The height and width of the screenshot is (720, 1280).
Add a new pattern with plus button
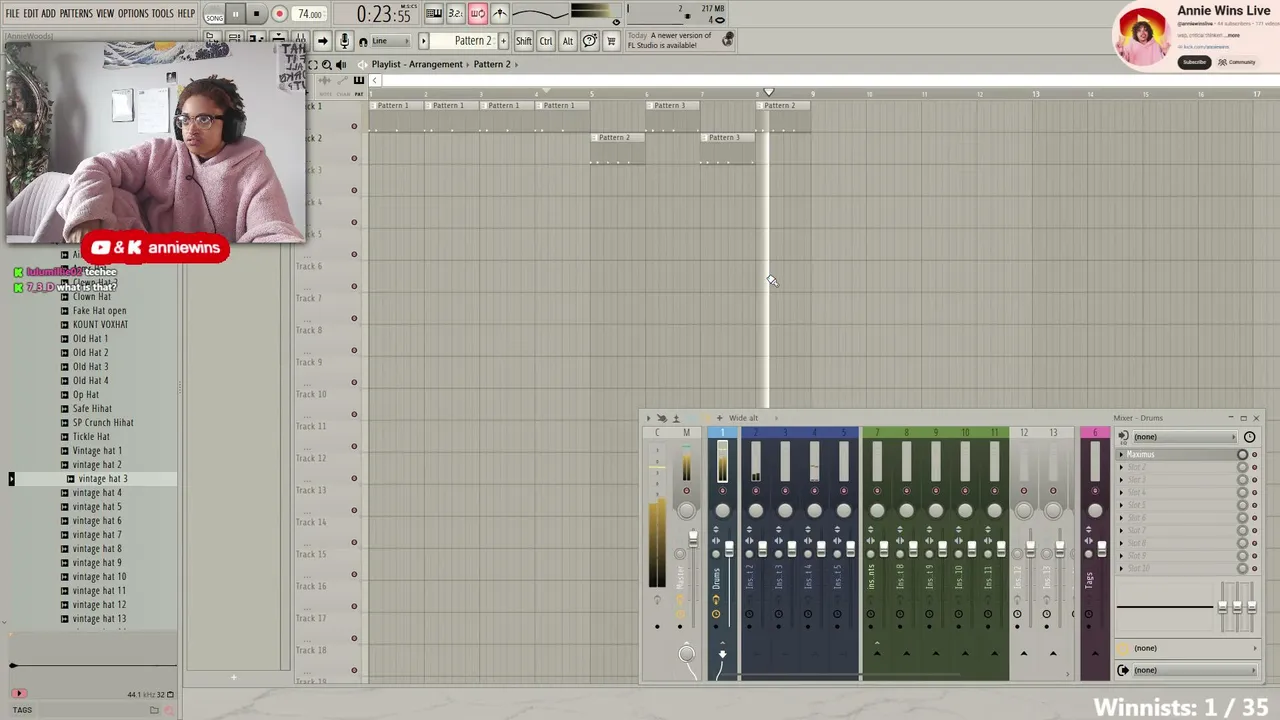point(503,41)
